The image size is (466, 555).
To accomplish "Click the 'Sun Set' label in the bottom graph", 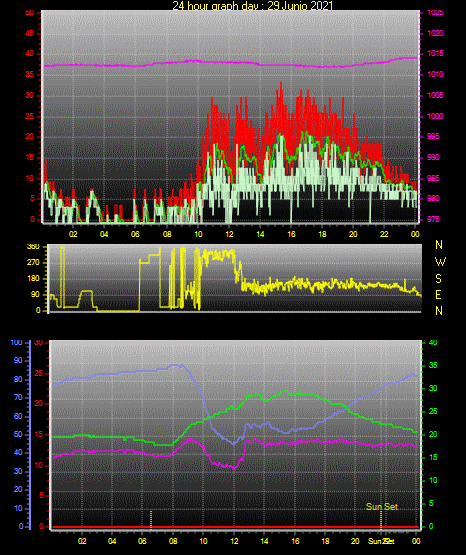I will 382,507.
